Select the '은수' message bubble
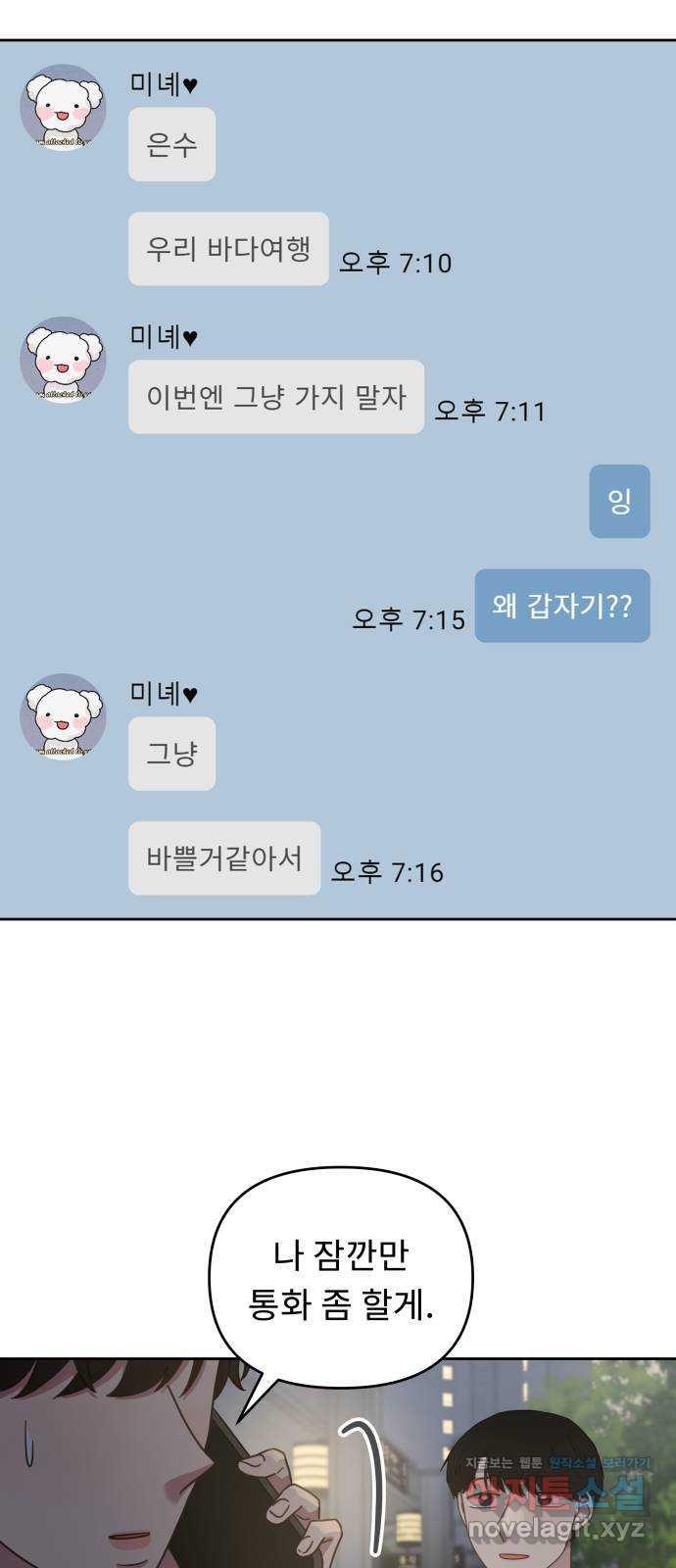Viewport: 676px width, 1568px height. (171, 145)
